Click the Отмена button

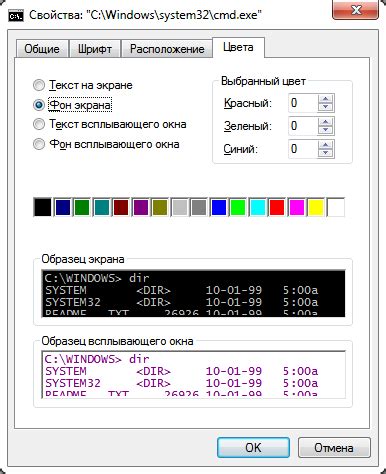pyautogui.click(x=334, y=448)
